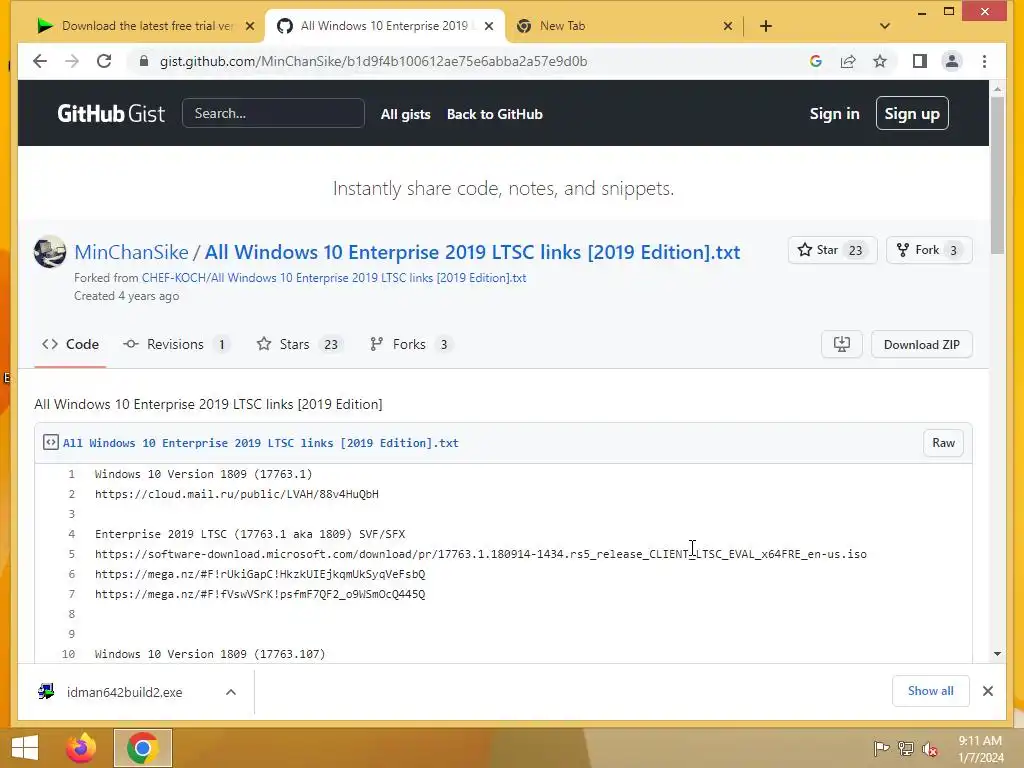This screenshot has height=768, width=1024.
Task: Open the CHEF-KOCH forked-from link
Action: tap(334, 278)
